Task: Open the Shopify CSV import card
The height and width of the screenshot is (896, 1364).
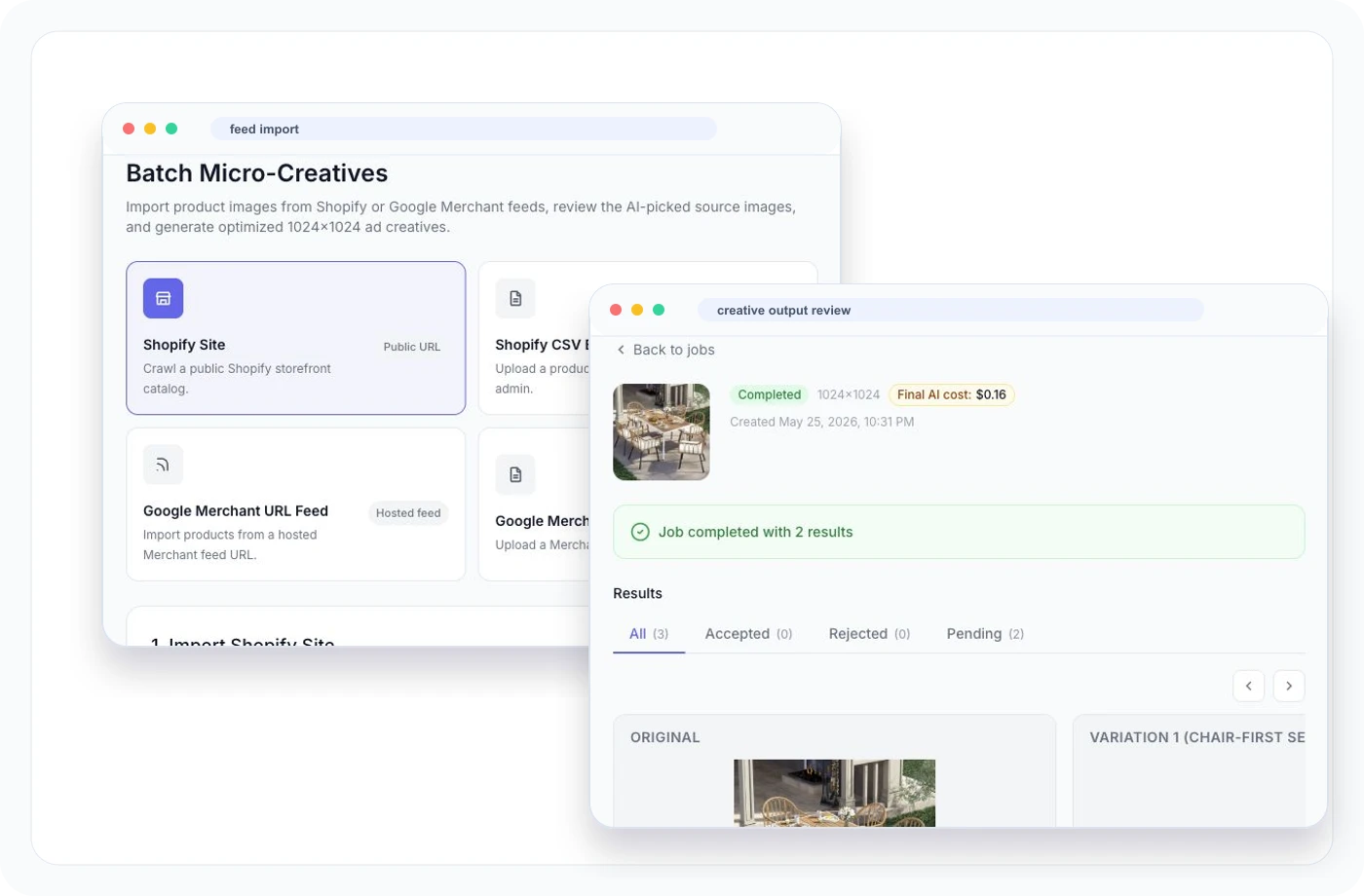Action: point(534,338)
